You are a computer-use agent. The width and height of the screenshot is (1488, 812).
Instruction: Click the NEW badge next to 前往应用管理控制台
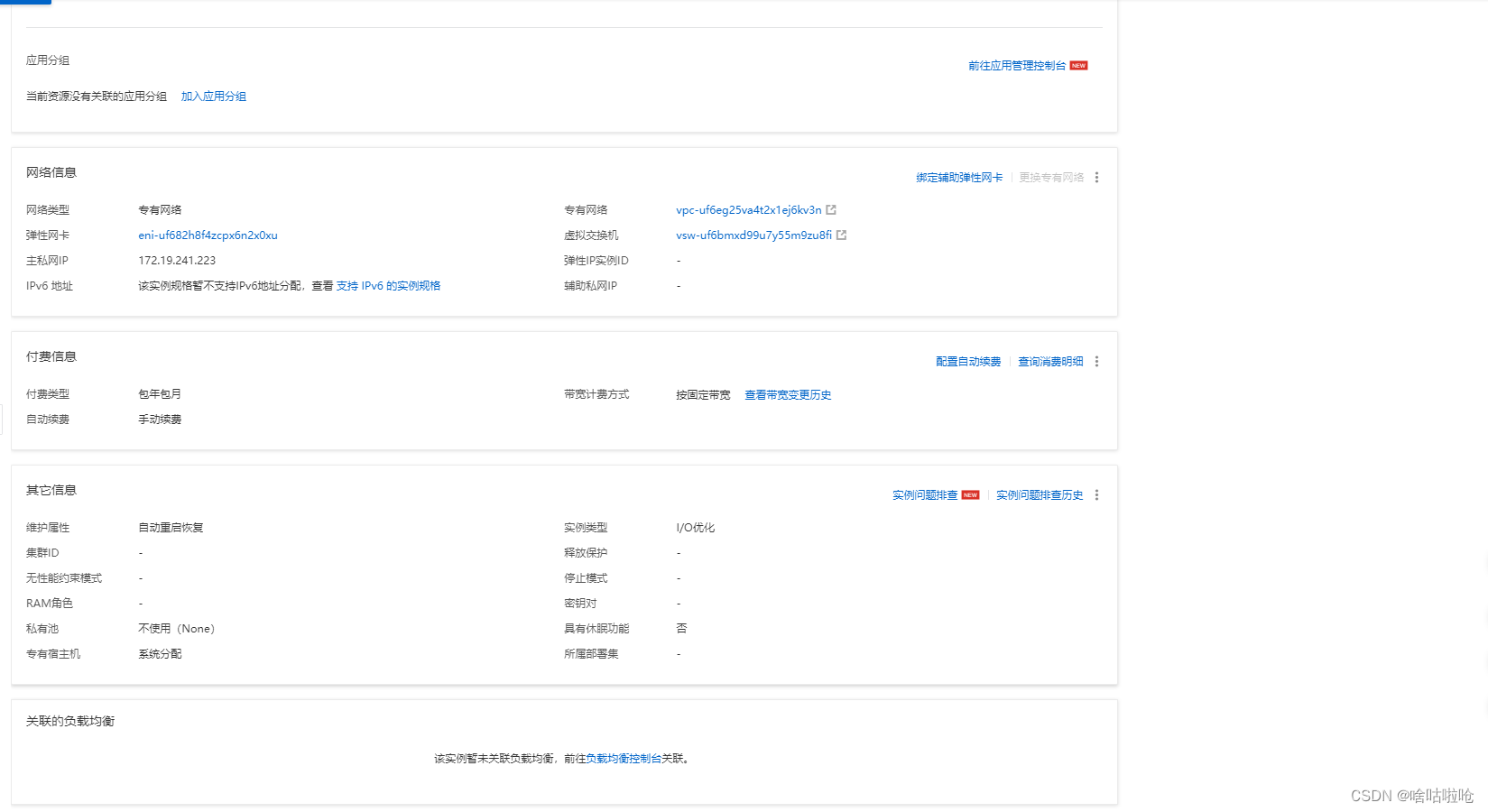click(1079, 65)
